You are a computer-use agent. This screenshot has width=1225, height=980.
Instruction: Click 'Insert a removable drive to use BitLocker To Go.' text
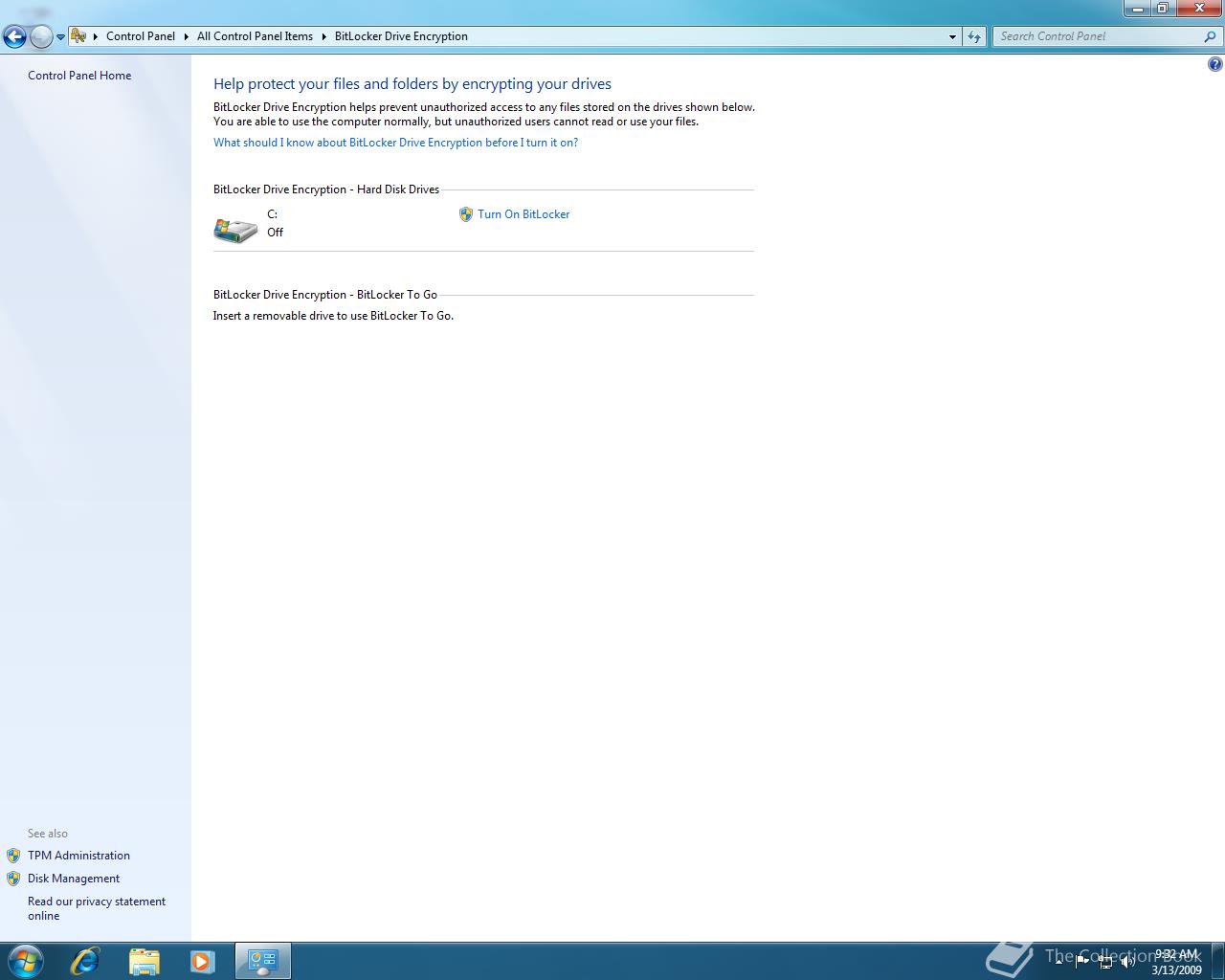coord(333,316)
